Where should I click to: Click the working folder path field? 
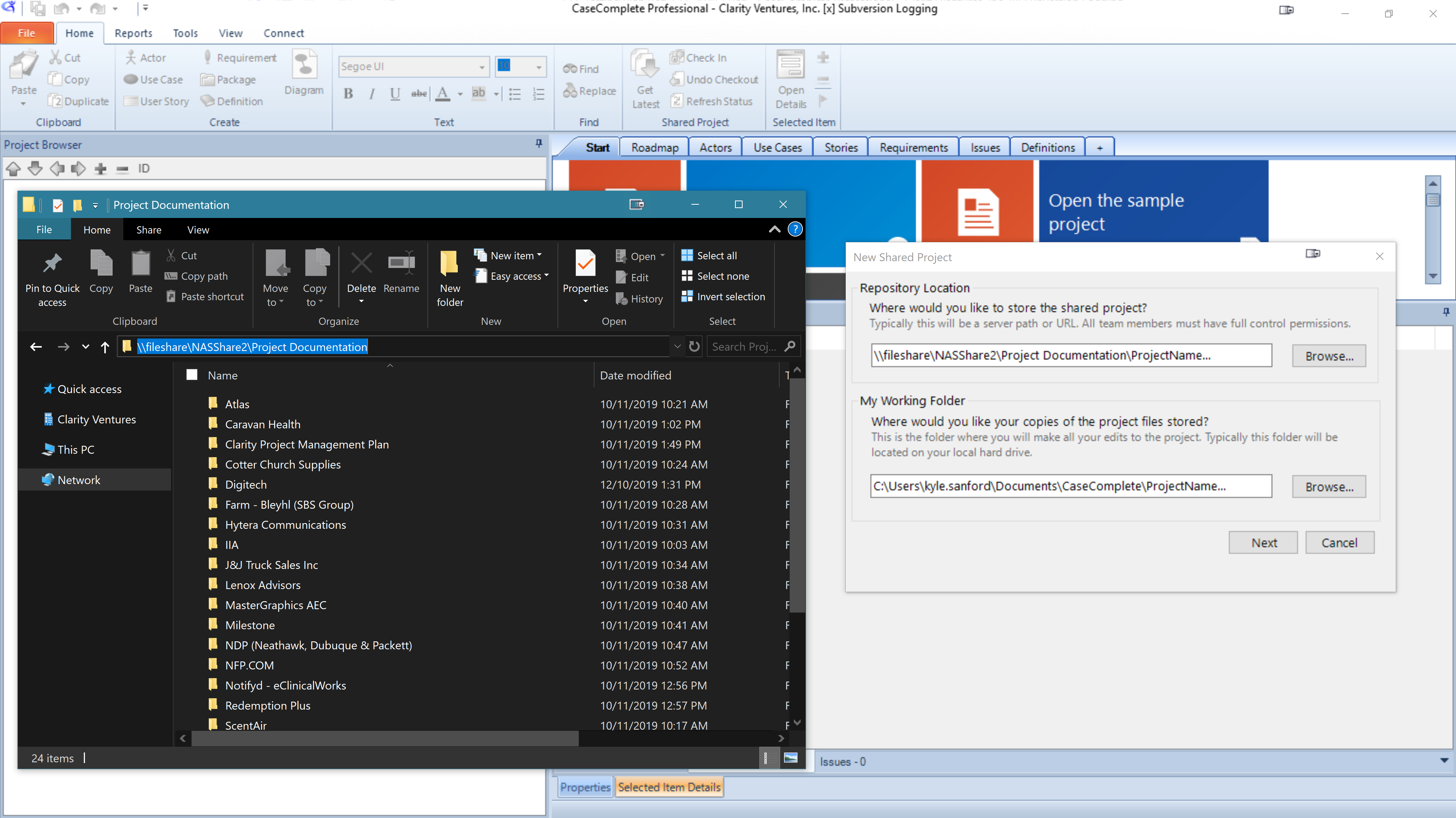(1071, 486)
